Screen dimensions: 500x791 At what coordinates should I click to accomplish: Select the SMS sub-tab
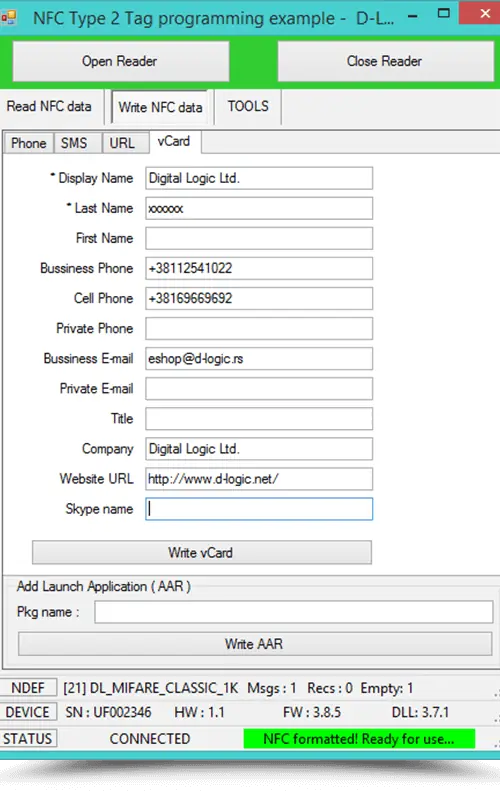(x=74, y=143)
